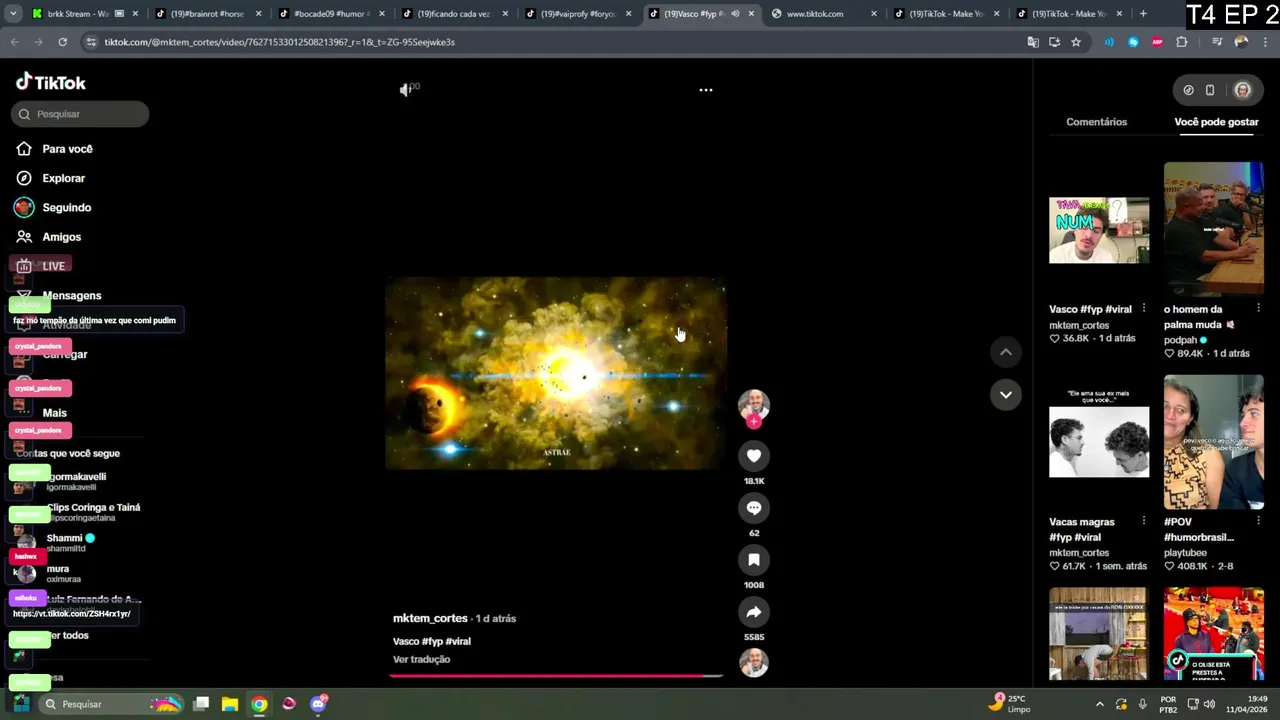Open Windows Start button

click(21, 704)
